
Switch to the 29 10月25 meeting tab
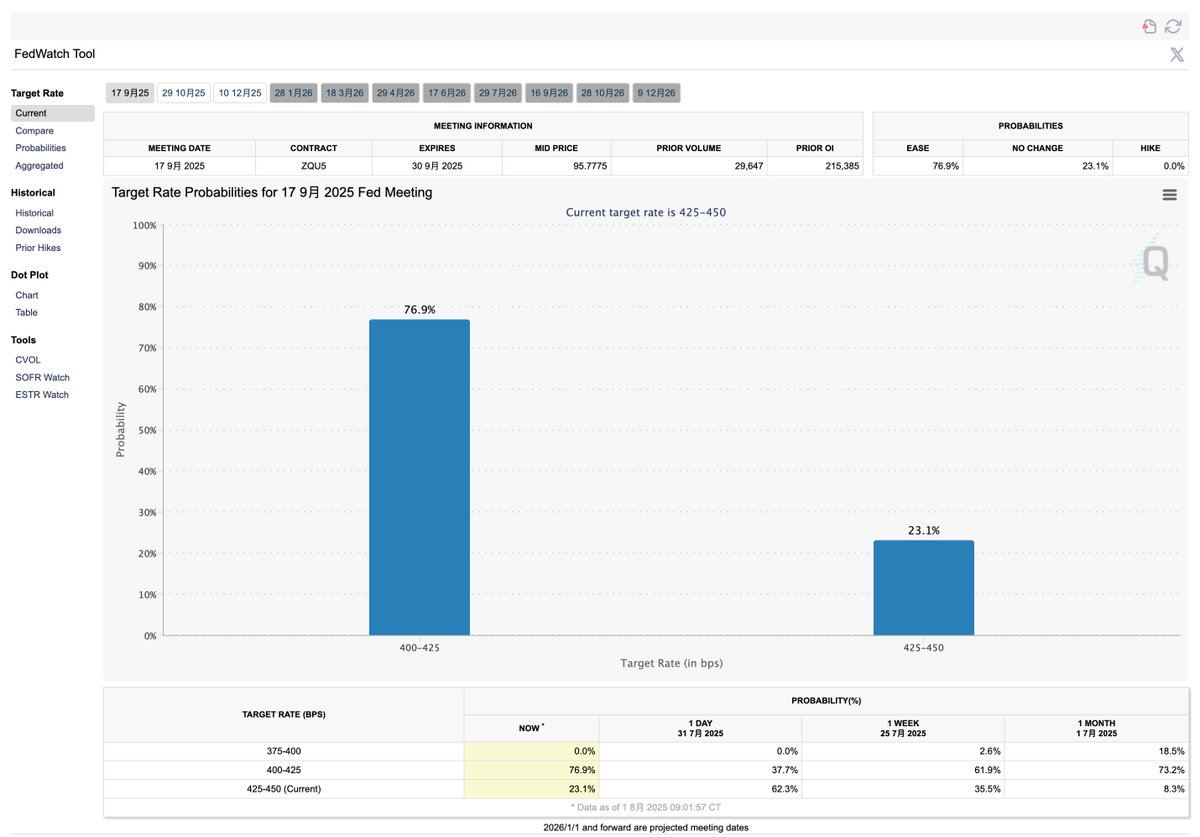(x=184, y=93)
